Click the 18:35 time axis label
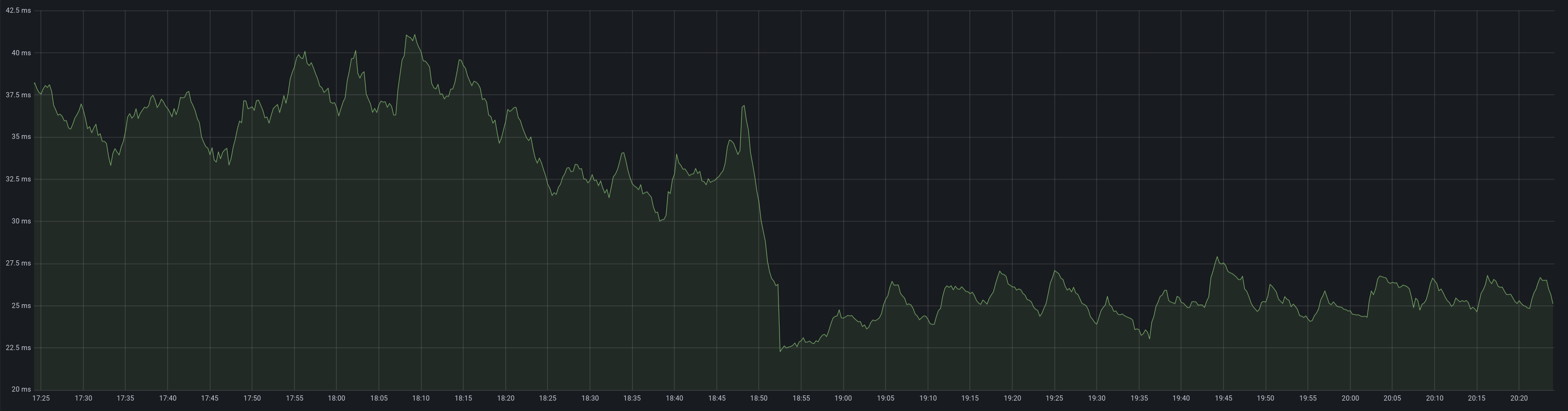 pyautogui.click(x=632, y=398)
